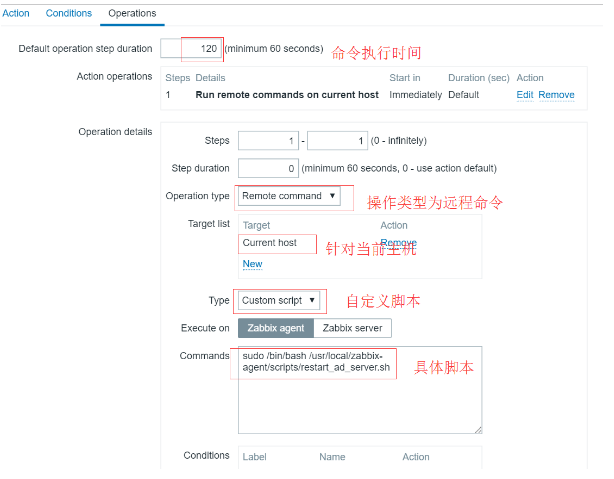Switch to the Action tab
614x479 pixels.
point(16,13)
